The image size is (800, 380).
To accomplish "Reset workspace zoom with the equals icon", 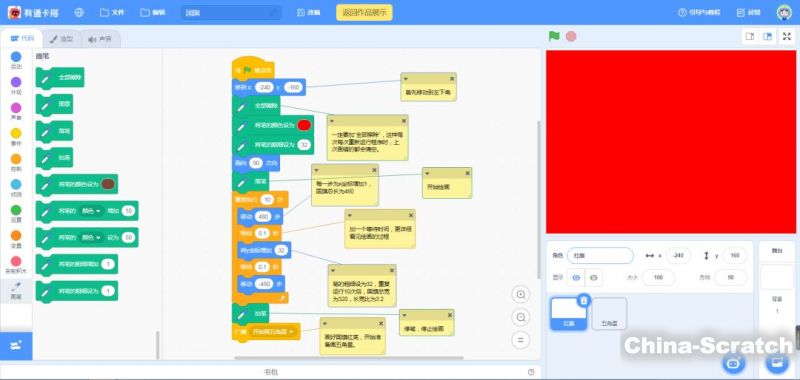I will (x=521, y=340).
